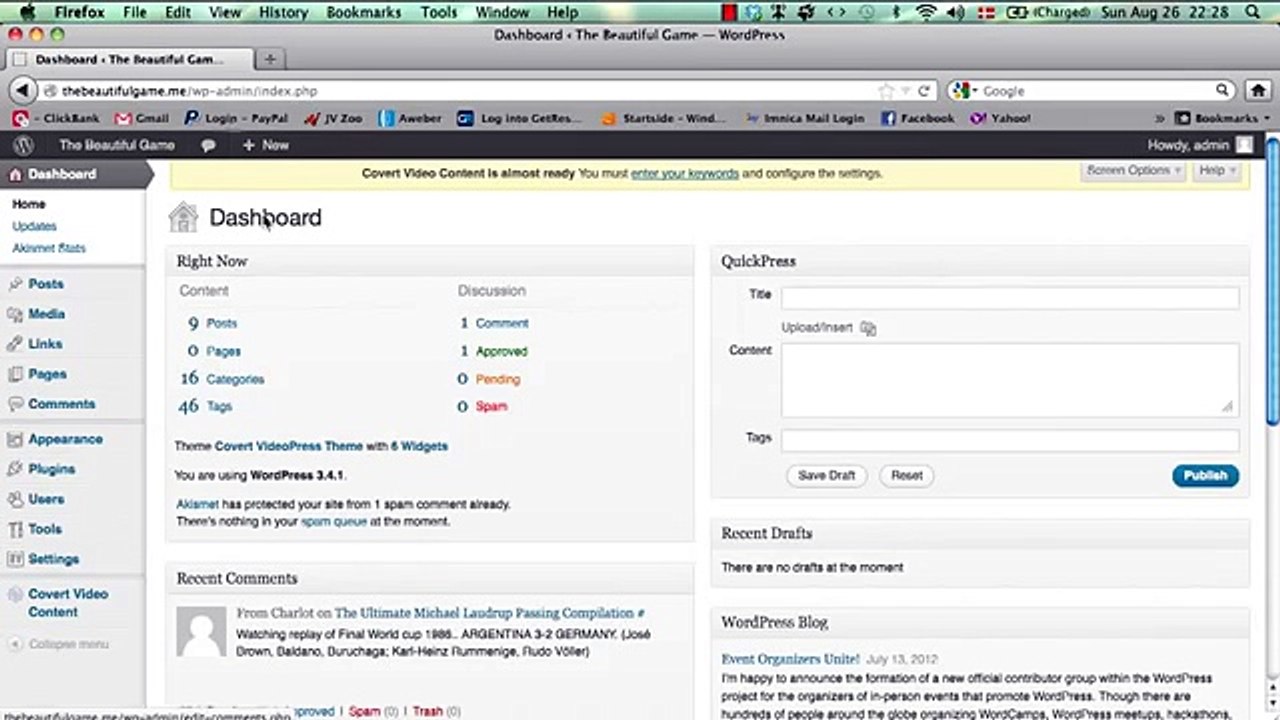Click the Save Draft button
Viewport: 1280px width, 720px height.
tap(827, 476)
